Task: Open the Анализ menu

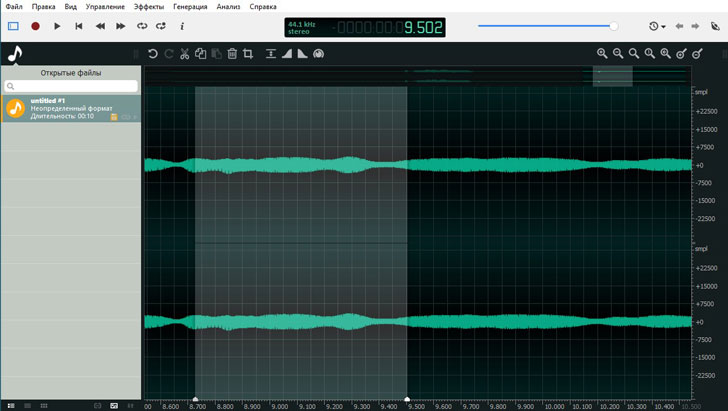Action: [228, 7]
